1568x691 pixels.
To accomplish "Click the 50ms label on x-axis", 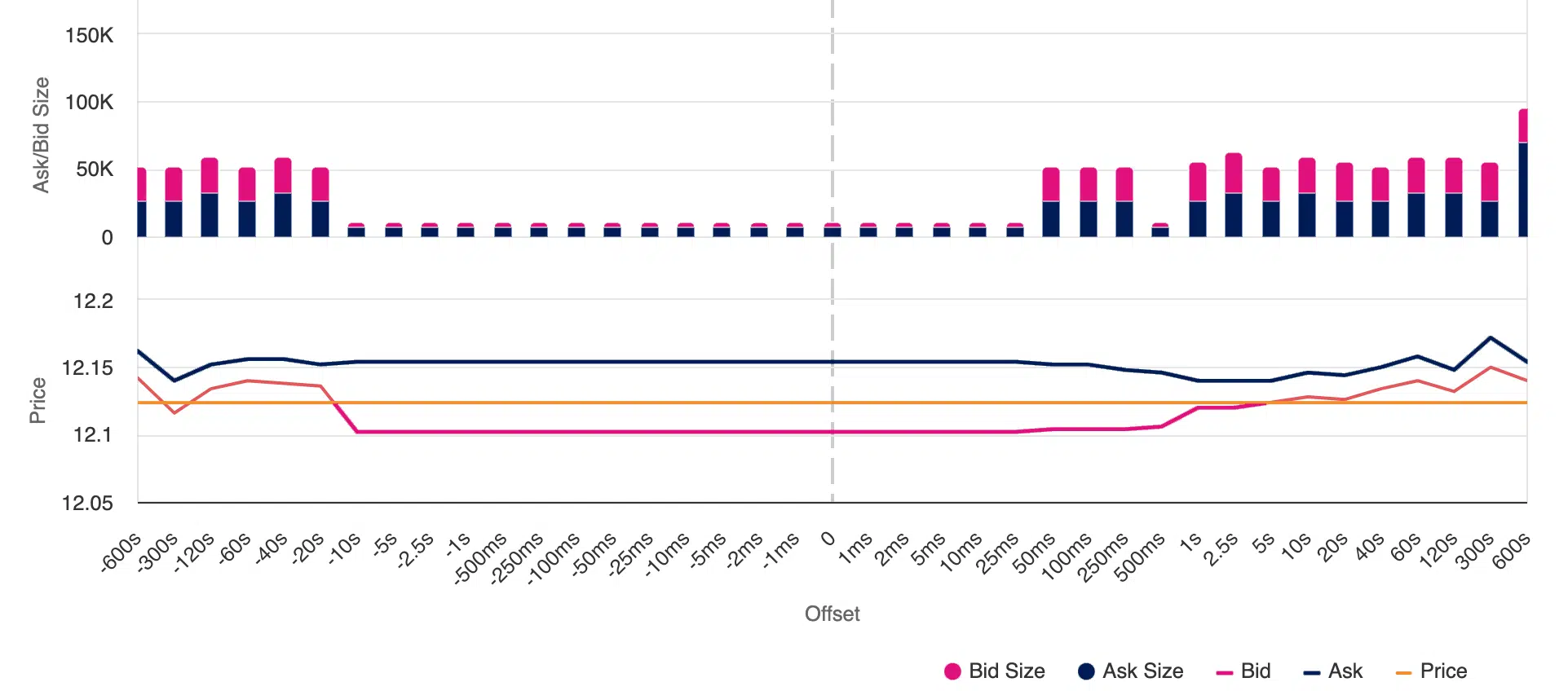I will [1035, 553].
